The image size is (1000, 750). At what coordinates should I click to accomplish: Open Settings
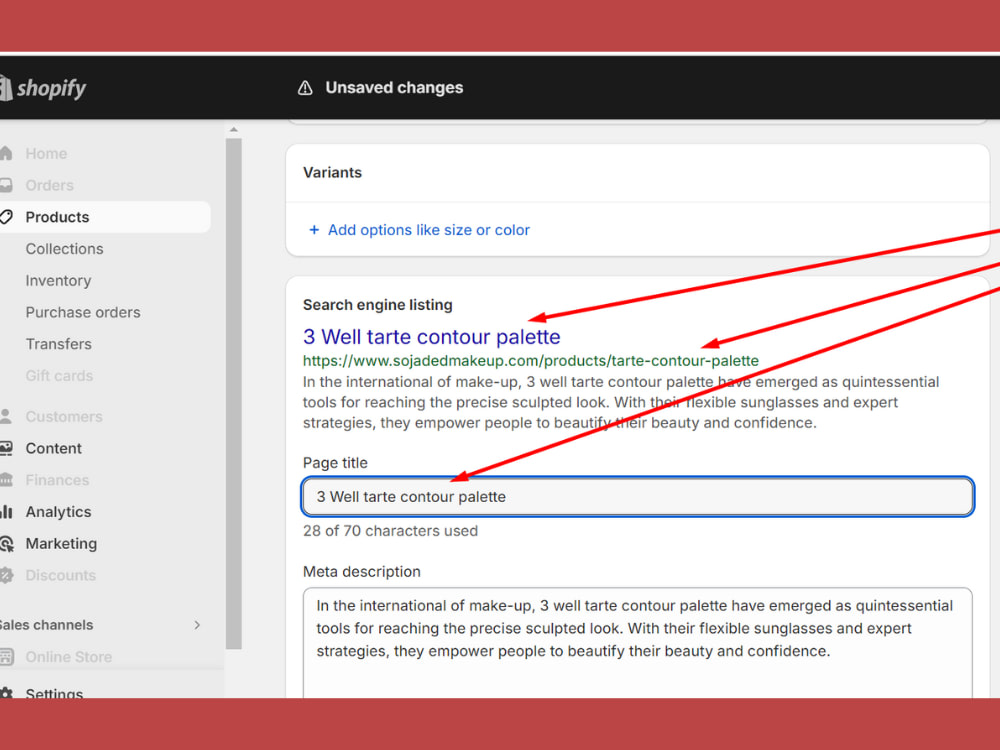pos(54,693)
